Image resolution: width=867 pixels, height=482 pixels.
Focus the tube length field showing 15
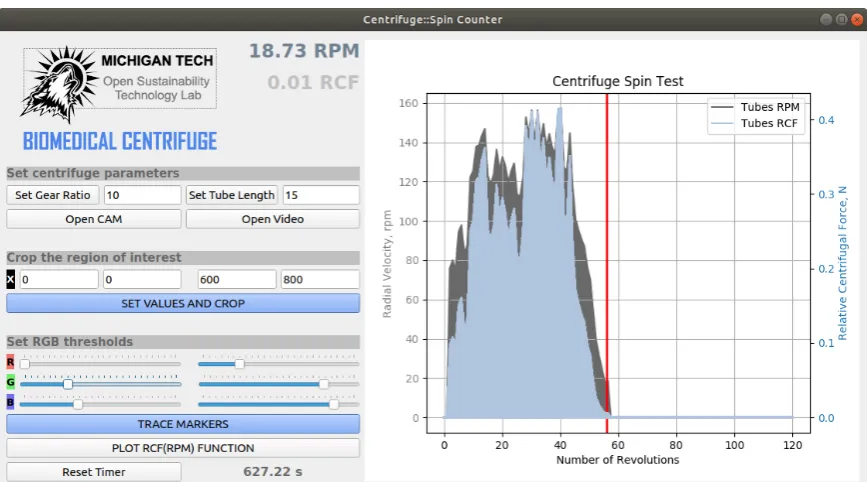(x=321, y=195)
